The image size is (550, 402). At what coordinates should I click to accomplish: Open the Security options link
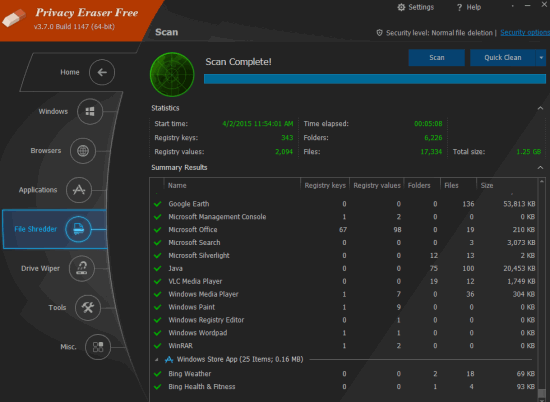click(x=525, y=33)
